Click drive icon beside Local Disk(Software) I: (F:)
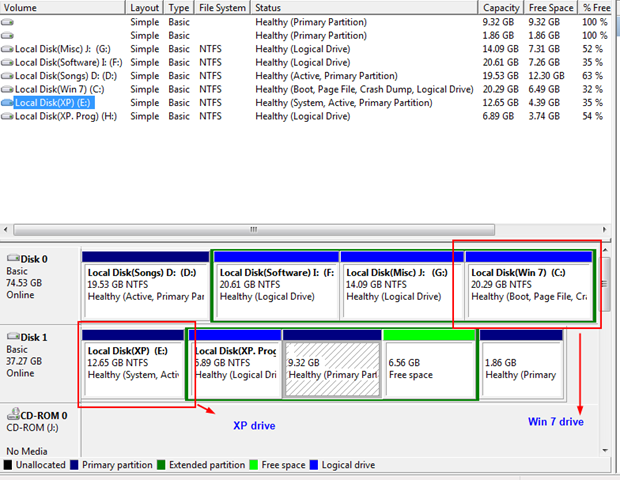This screenshot has height=480, width=620. pyautogui.click(x=7, y=62)
